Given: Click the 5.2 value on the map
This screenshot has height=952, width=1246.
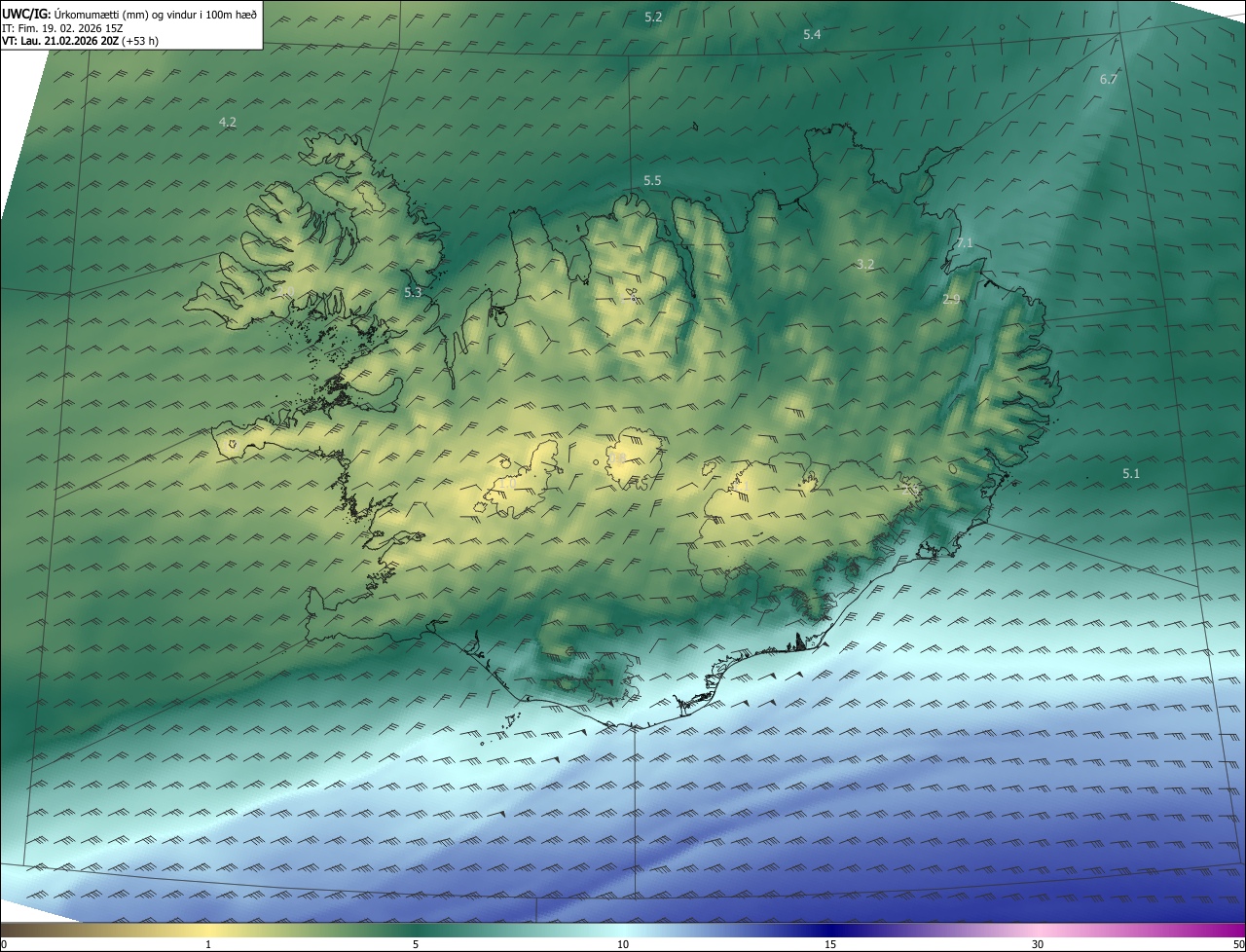Looking at the screenshot, I should click(653, 18).
